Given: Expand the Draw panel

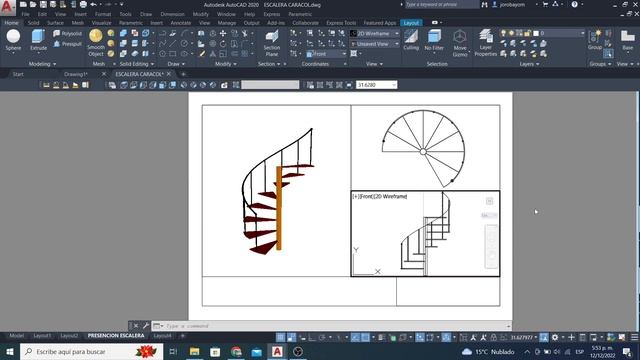Looking at the screenshot, I should coord(176,64).
